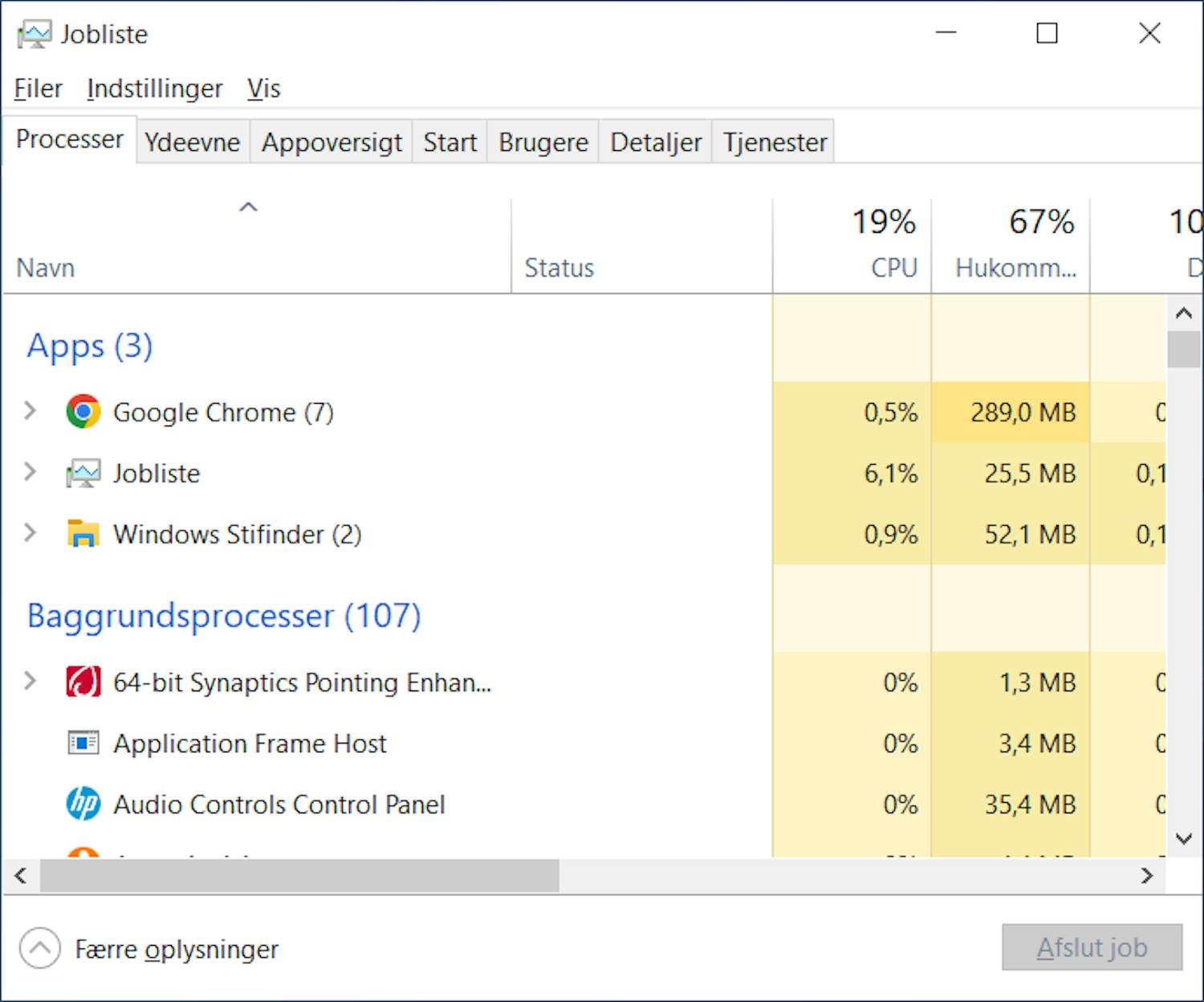This screenshot has width=1204, height=1002.
Task: Switch to the Ydeevne tab
Action: coord(192,141)
